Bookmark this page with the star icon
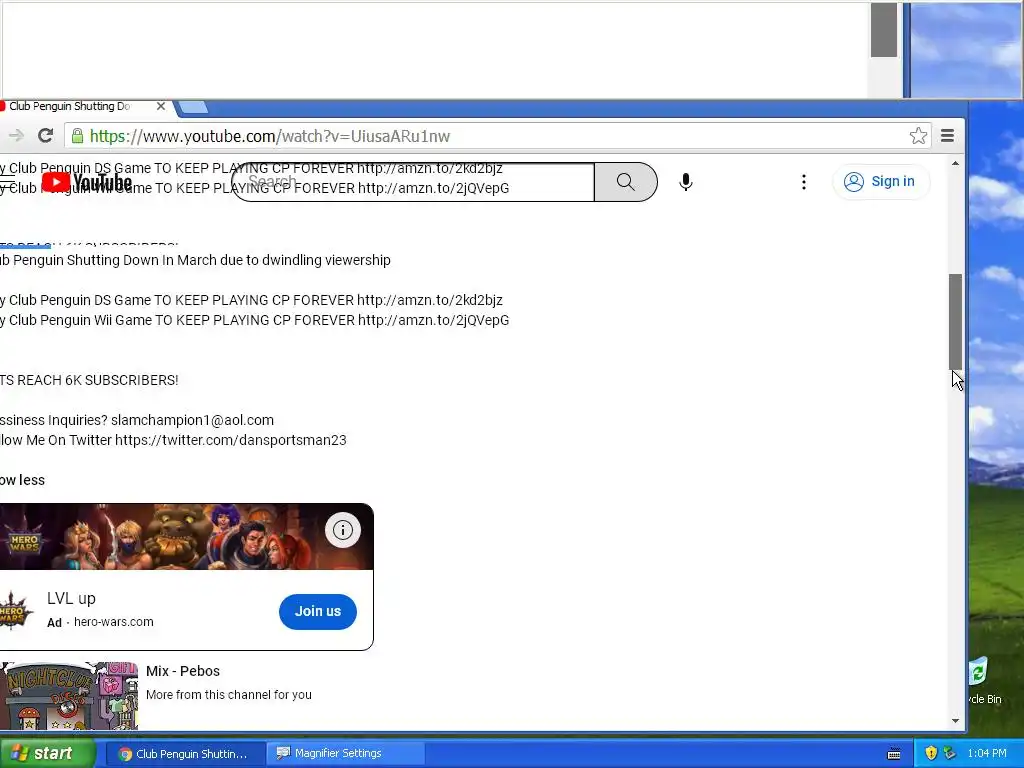Viewport: 1024px width, 768px height. [918, 136]
